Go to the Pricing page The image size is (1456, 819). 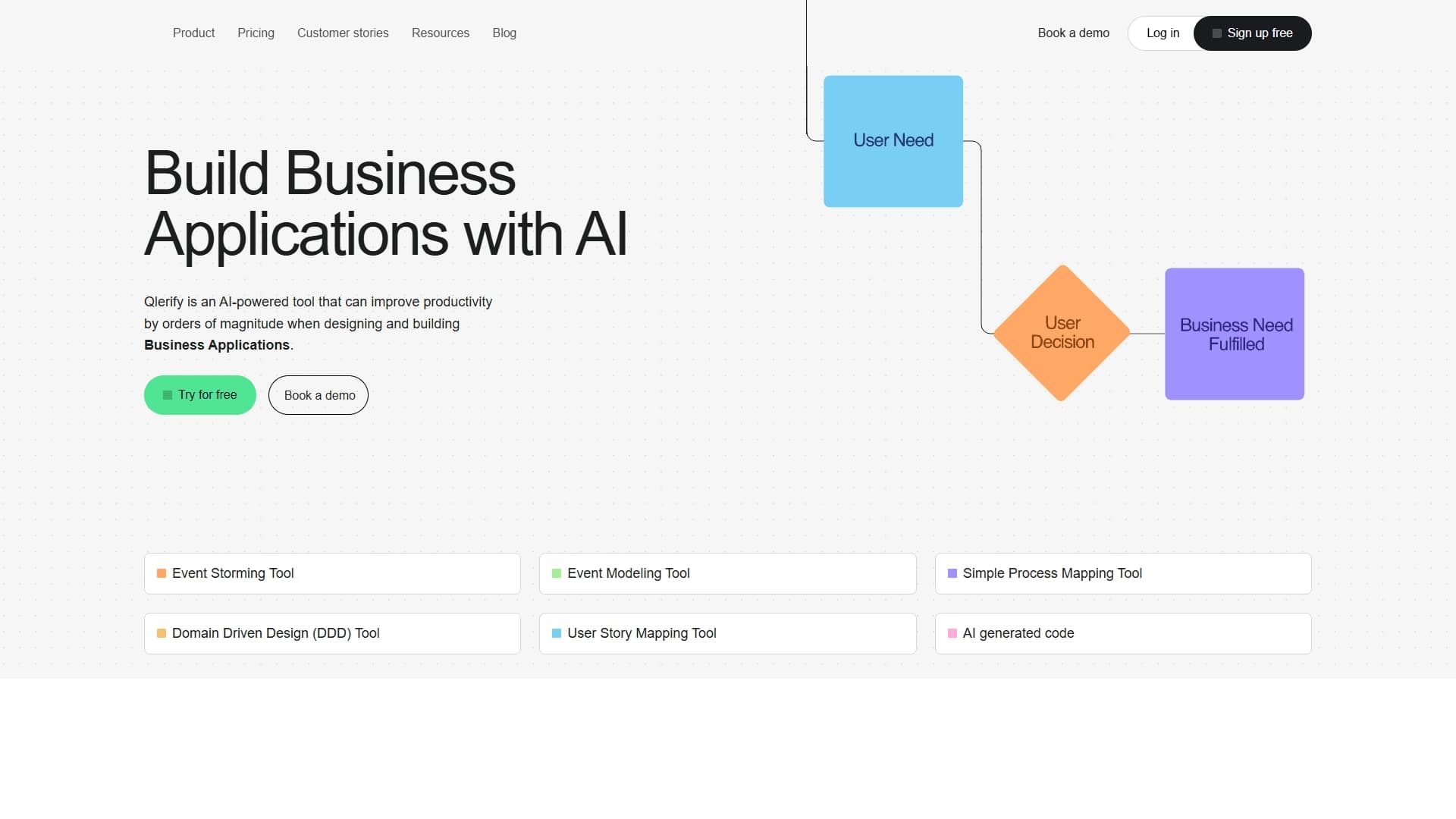[x=256, y=33]
